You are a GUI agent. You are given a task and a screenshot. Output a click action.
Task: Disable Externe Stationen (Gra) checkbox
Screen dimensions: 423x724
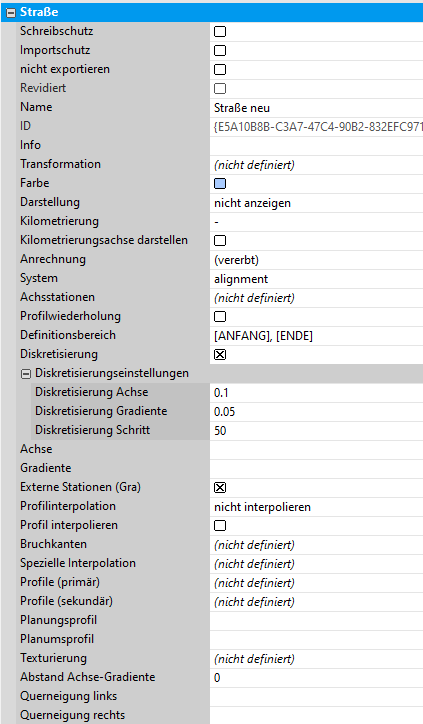click(x=220, y=488)
